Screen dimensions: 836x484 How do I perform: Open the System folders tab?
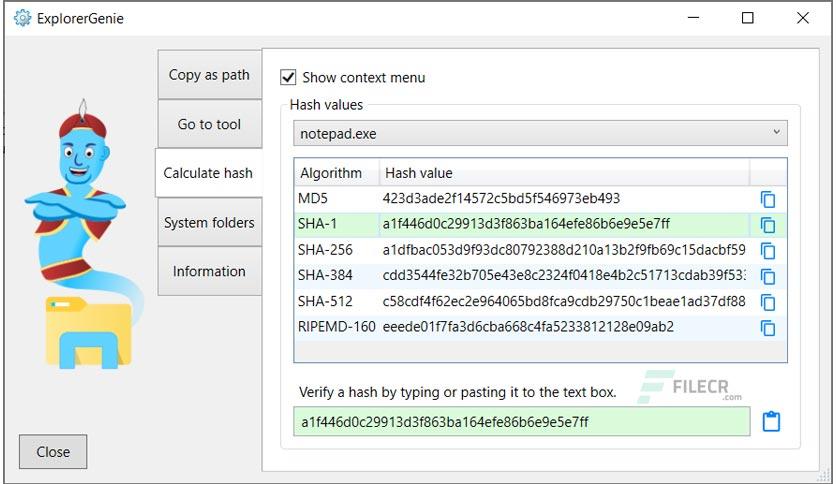click(x=209, y=222)
